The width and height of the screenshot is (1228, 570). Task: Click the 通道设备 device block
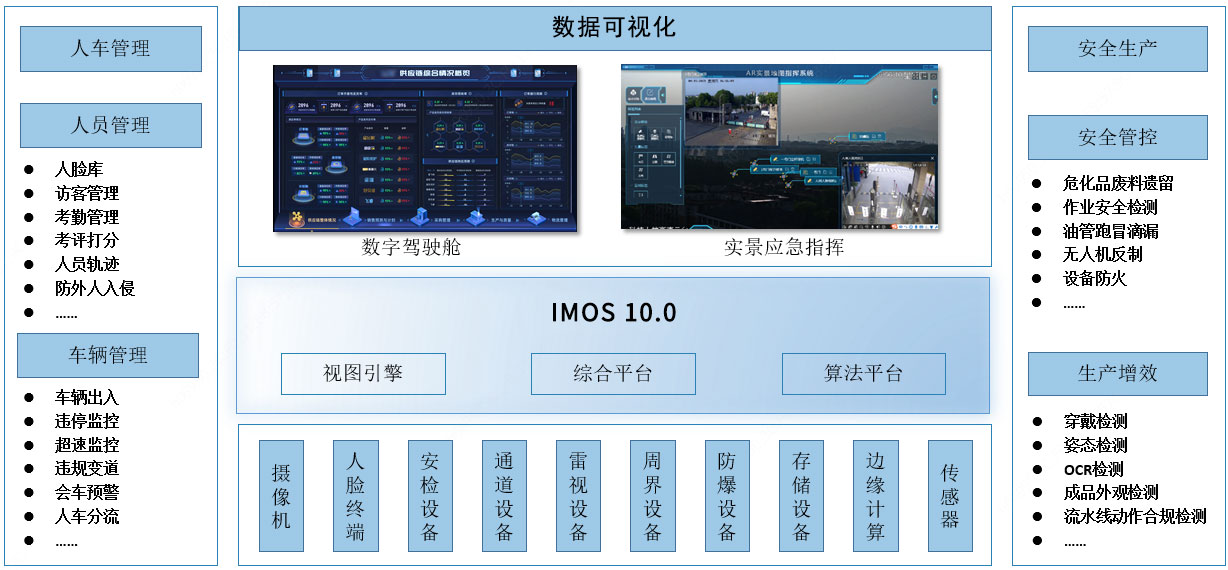(x=504, y=496)
